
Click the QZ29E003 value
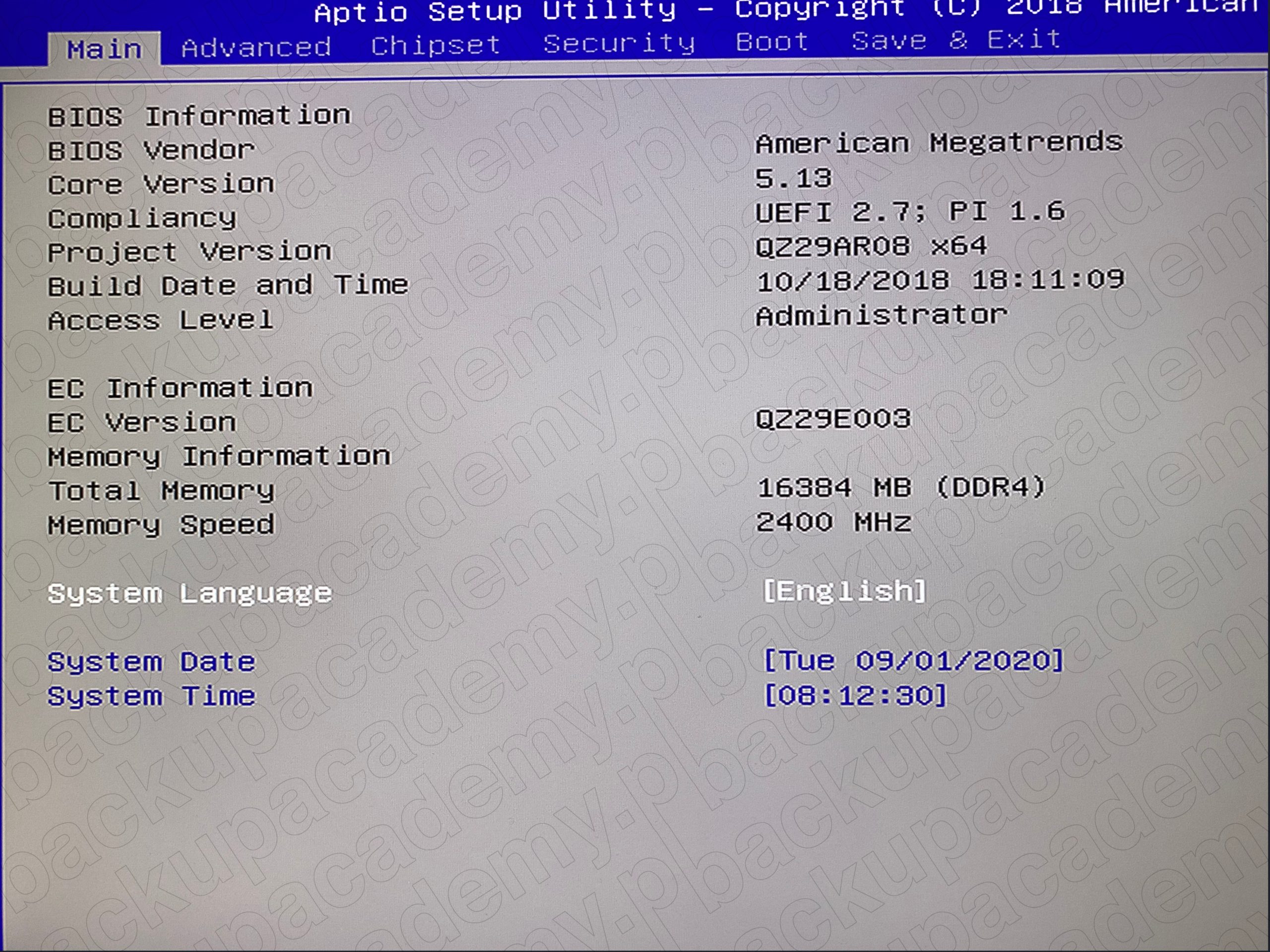(x=833, y=418)
